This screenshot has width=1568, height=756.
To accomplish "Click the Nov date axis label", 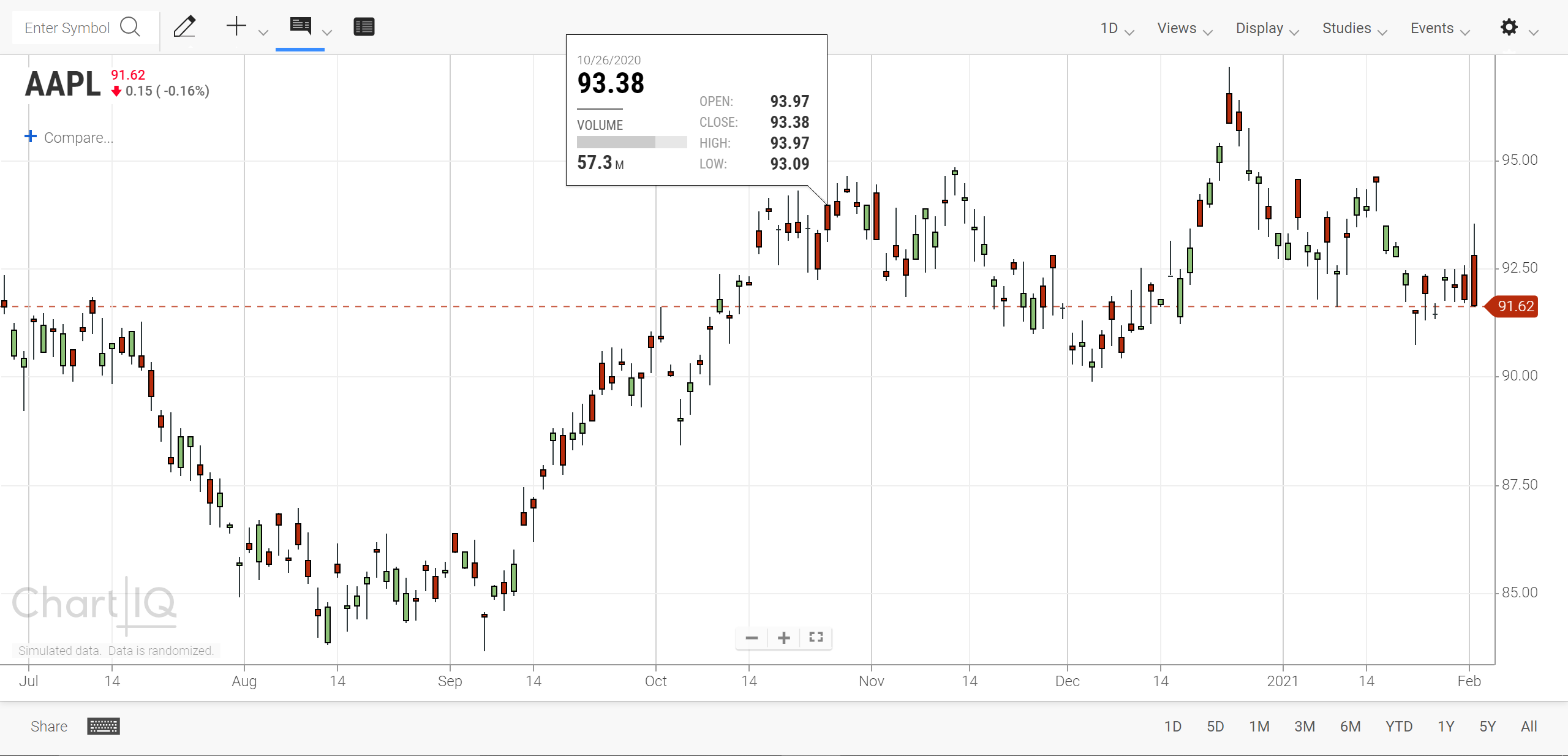I will click(871, 681).
